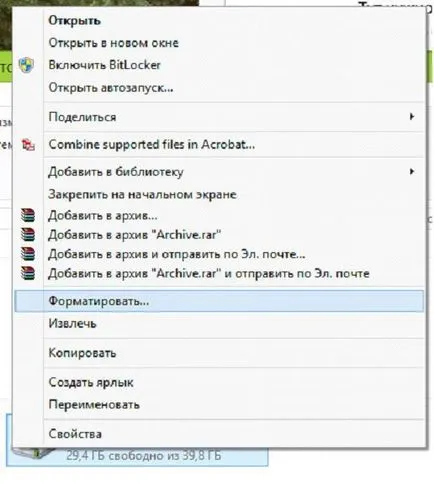The height and width of the screenshot is (501, 434).
Task: Choose Добавить в архив и отправить по Эл. почте...
Action: coord(219,254)
